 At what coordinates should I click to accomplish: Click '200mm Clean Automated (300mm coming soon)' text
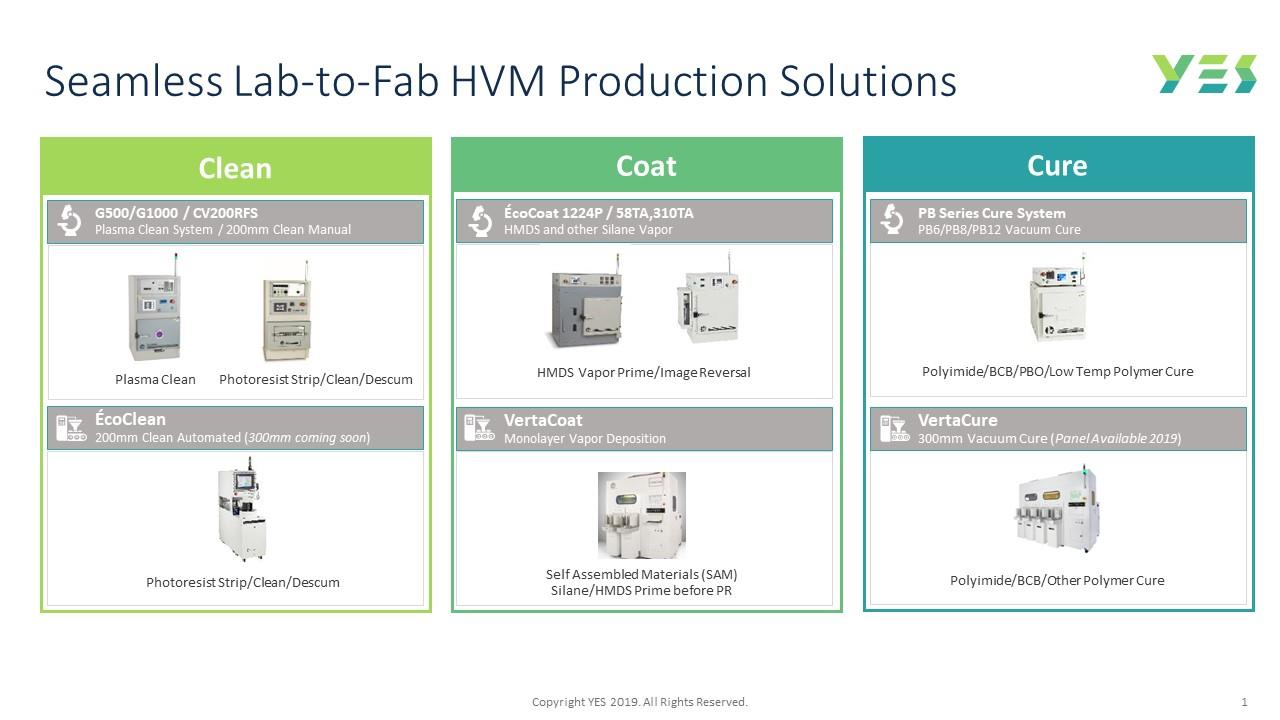click(x=232, y=438)
